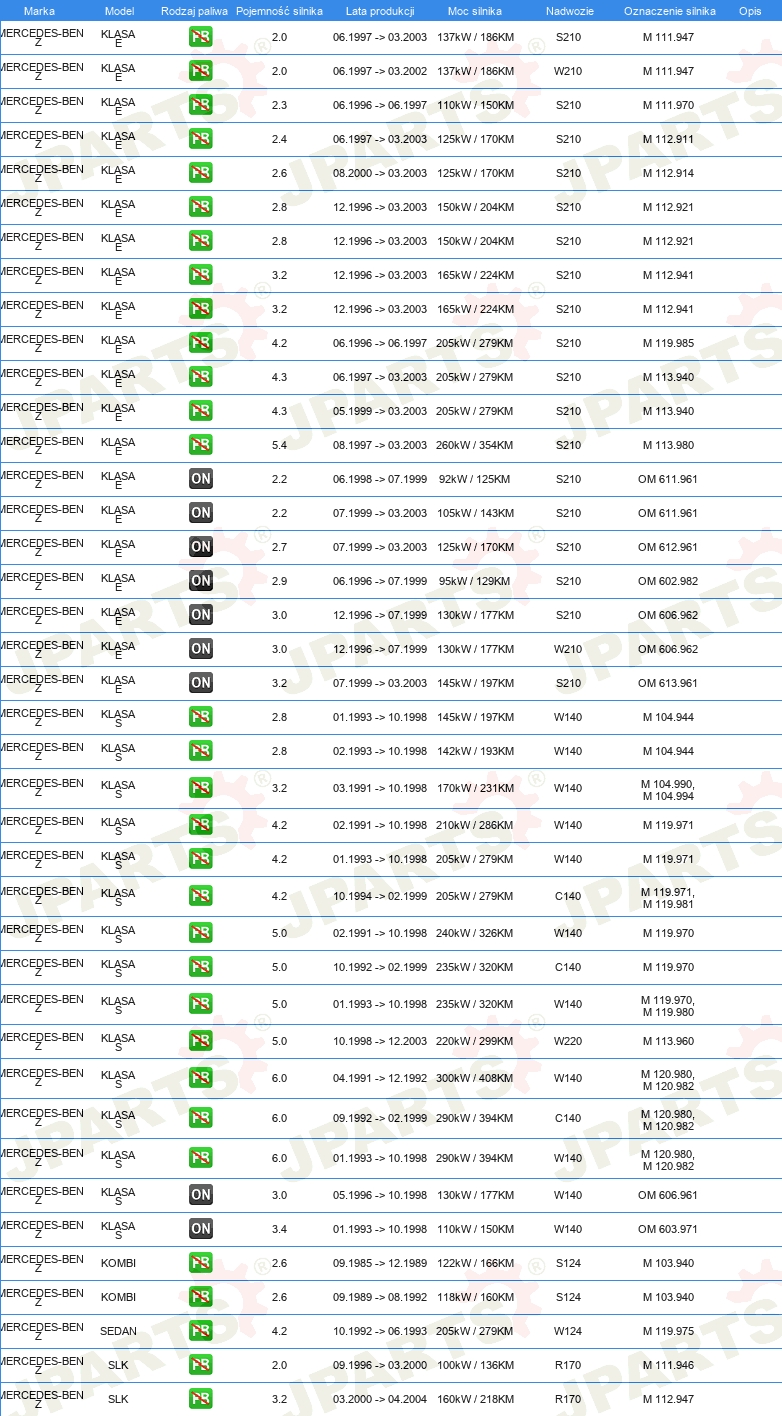Click the 260kW / 354KM power cell

475,445
